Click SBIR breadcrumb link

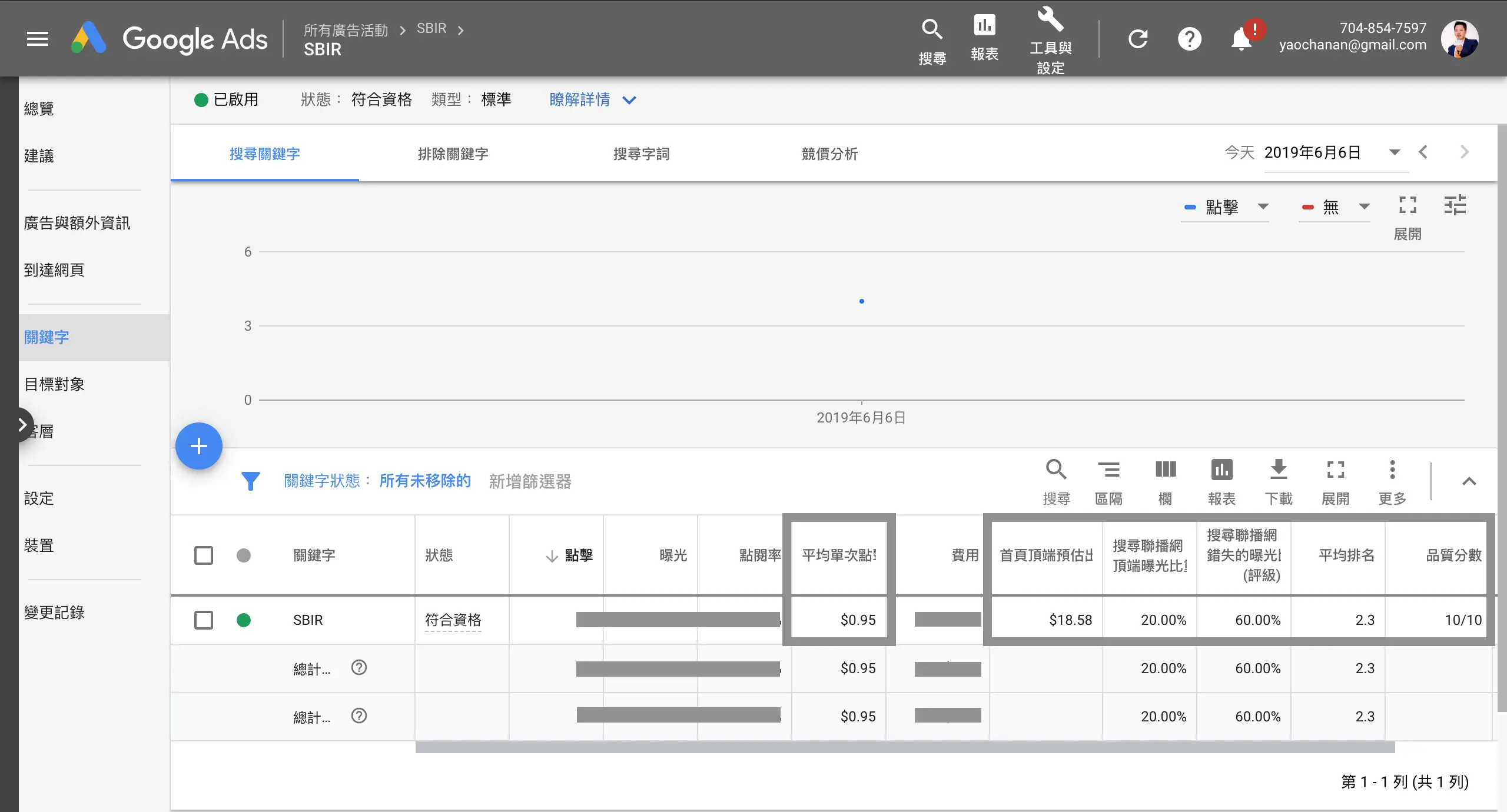[431, 28]
